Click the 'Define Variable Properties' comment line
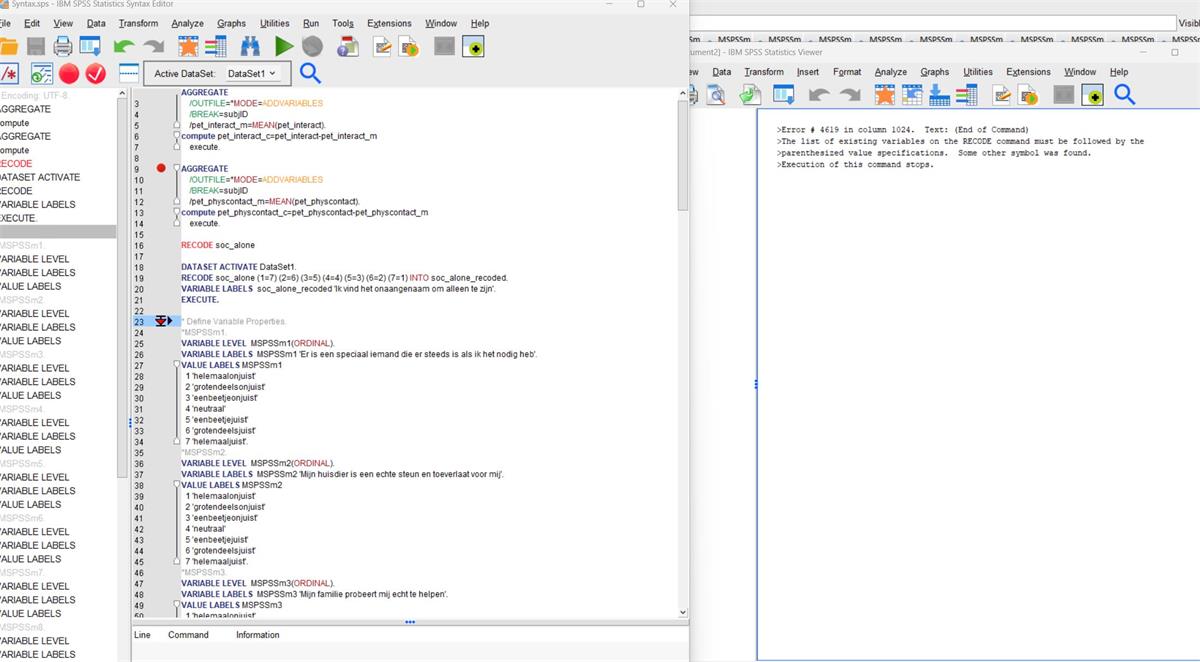 point(234,321)
